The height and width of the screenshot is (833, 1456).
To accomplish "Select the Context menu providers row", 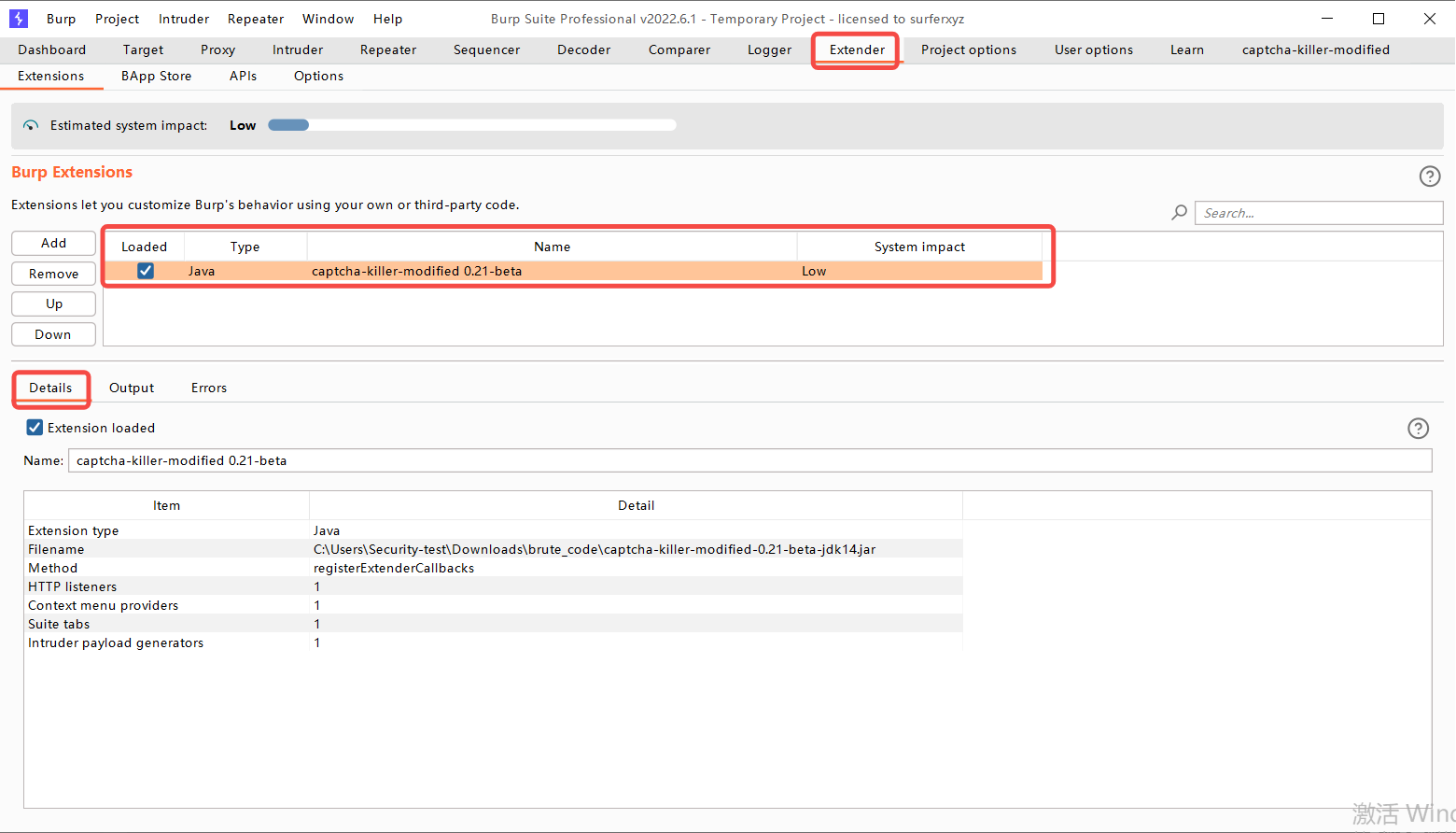I will click(493, 605).
